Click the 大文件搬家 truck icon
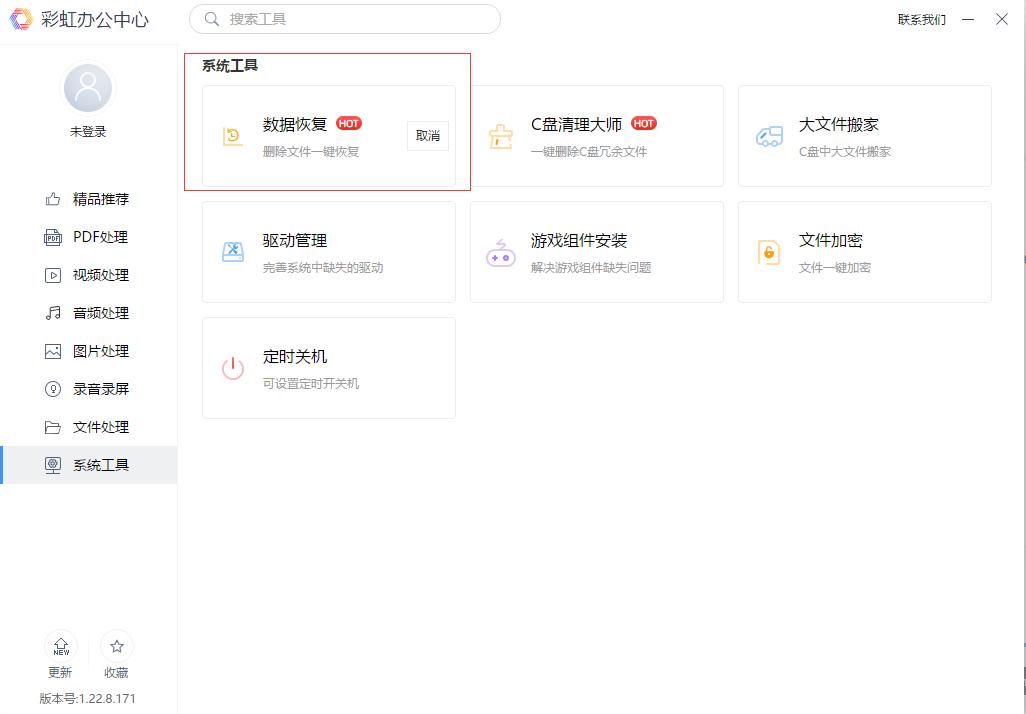The width and height of the screenshot is (1026, 714). coord(769,136)
